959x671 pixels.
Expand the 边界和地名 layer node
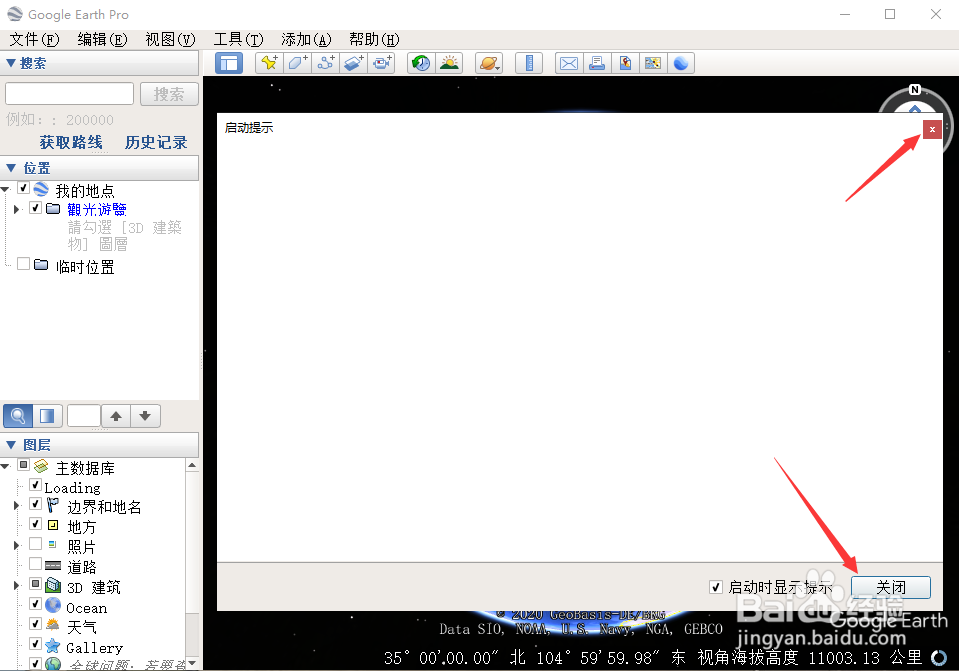17,505
